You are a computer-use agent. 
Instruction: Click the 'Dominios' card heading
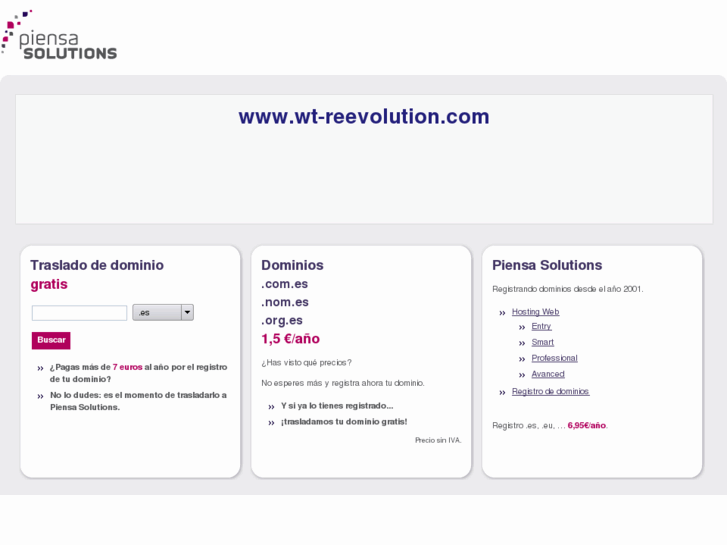[292, 265]
